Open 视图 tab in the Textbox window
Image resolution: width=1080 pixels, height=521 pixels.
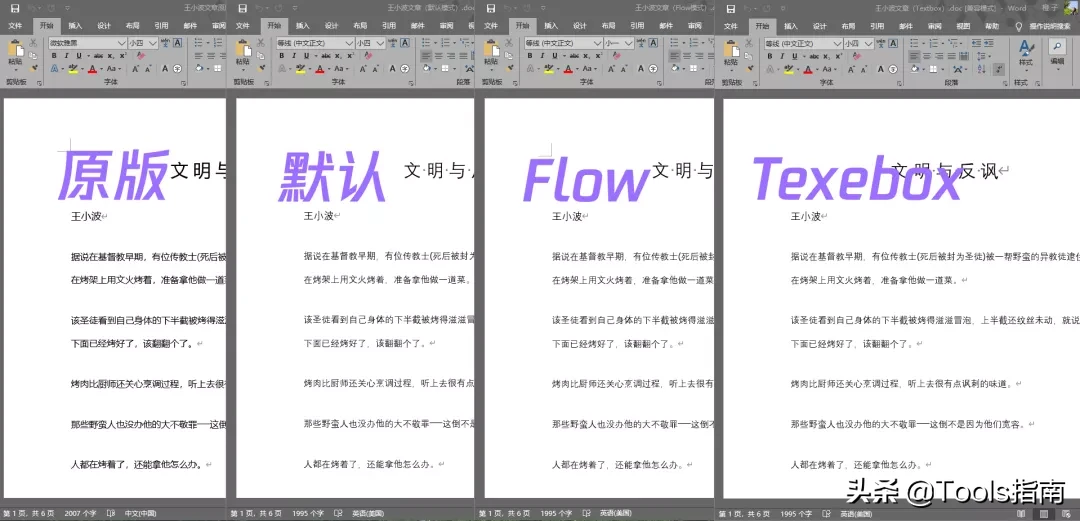click(x=963, y=25)
